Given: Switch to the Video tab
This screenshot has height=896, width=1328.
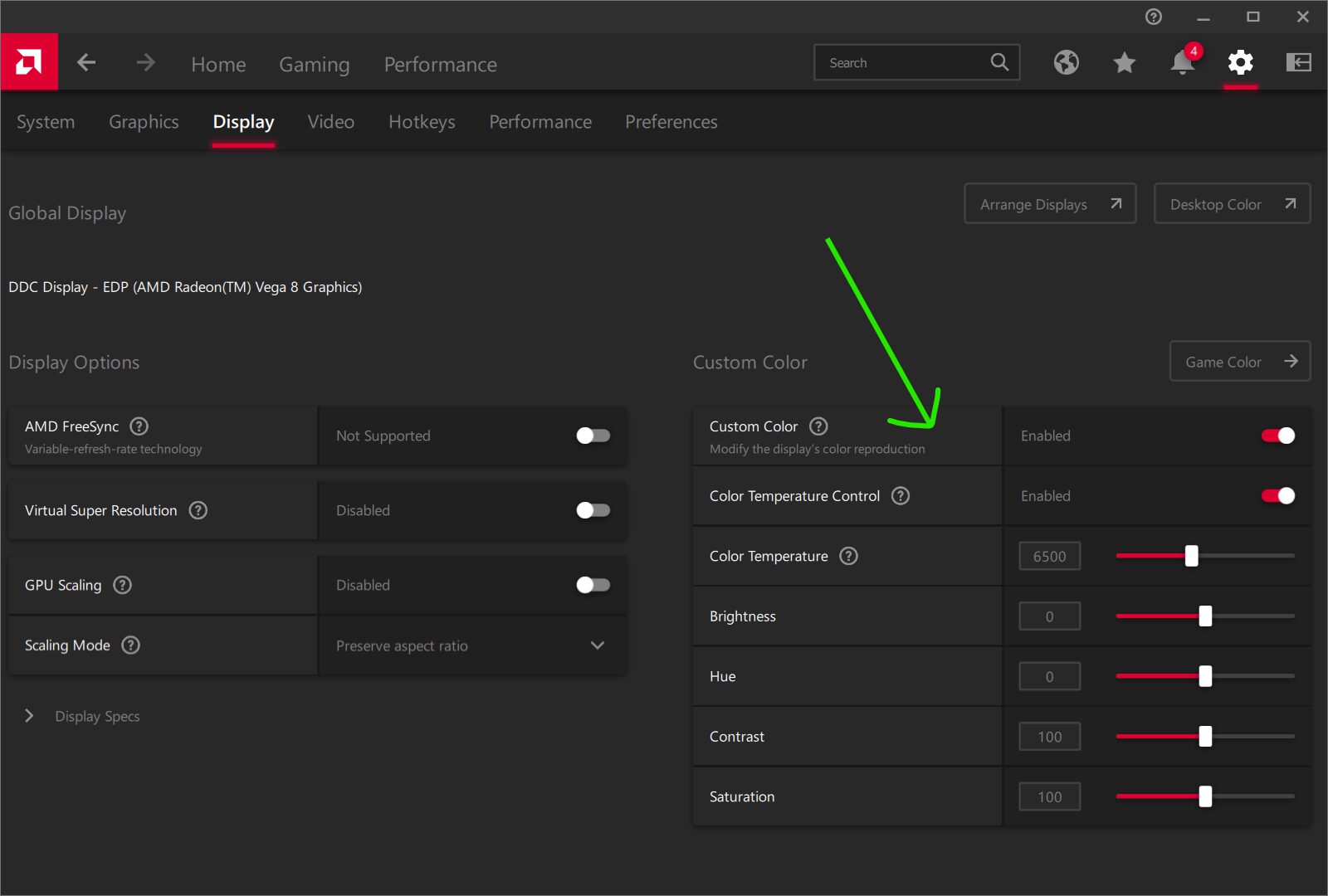Looking at the screenshot, I should click(x=330, y=122).
